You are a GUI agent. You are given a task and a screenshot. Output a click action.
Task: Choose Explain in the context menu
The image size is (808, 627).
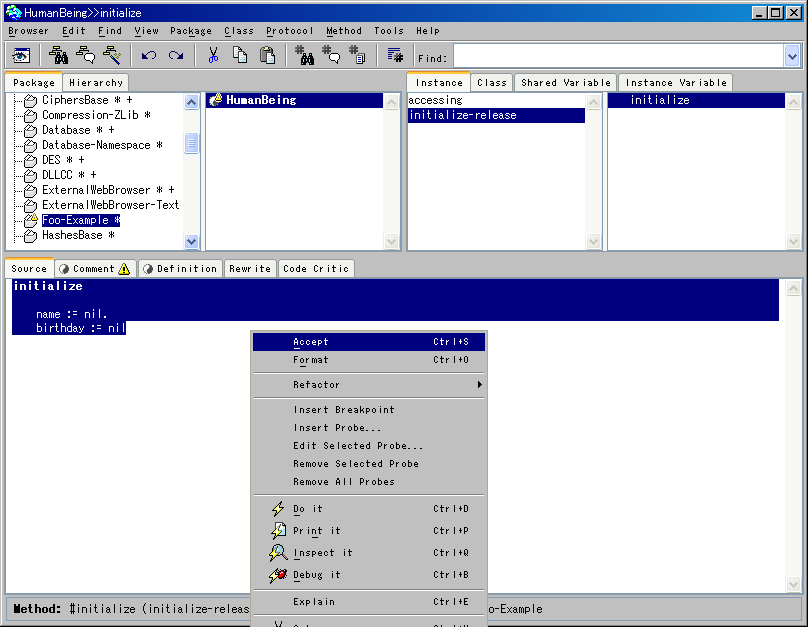369,602
